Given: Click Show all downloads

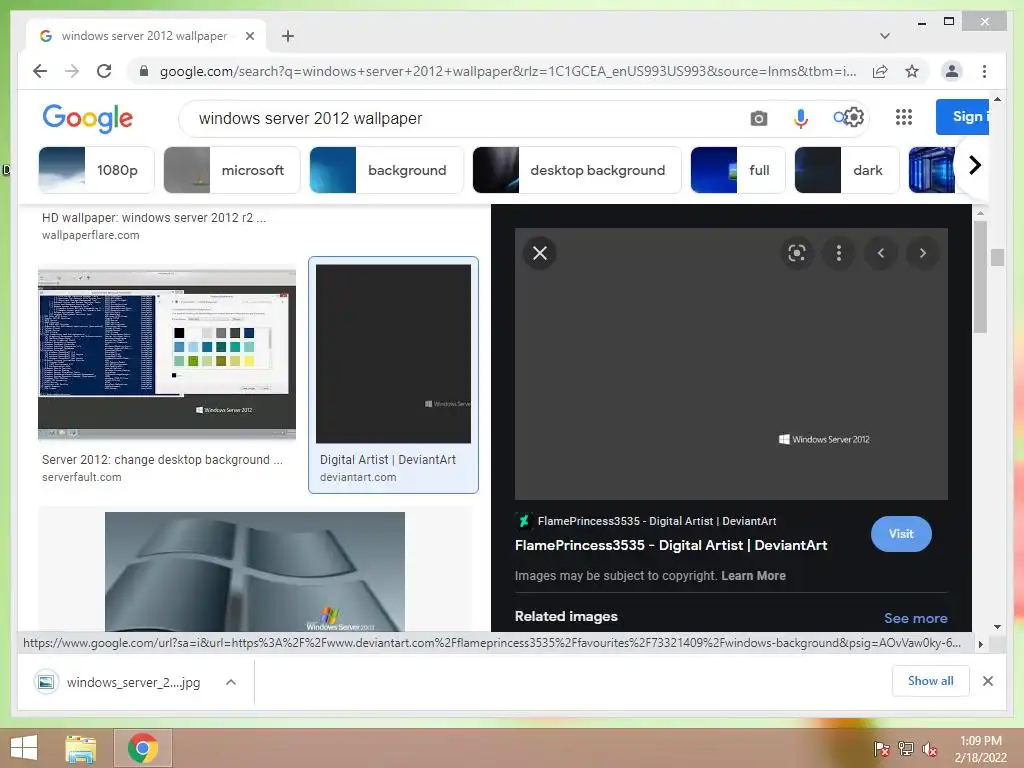Looking at the screenshot, I should pyautogui.click(x=930, y=680).
